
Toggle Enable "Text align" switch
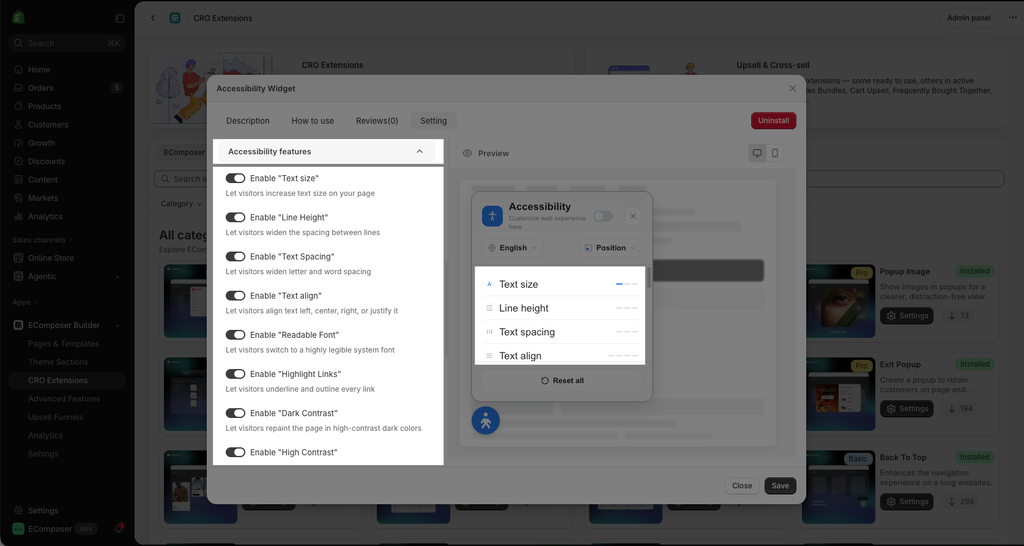tap(235, 296)
